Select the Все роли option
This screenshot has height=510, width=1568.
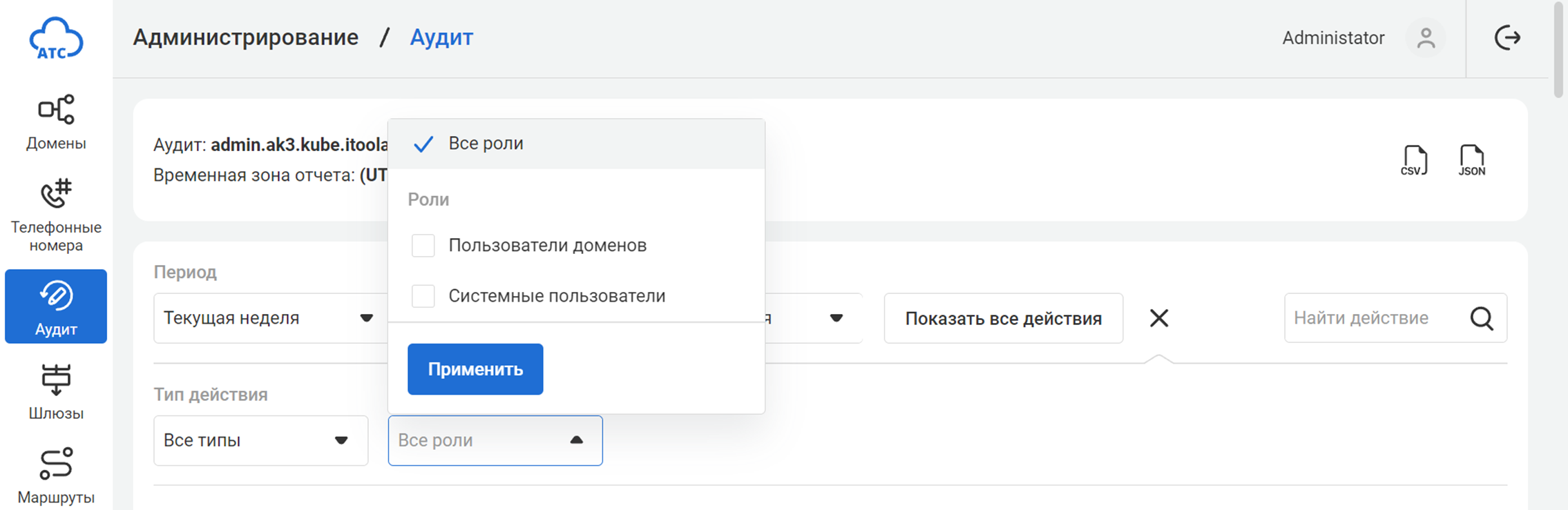point(485,144)
